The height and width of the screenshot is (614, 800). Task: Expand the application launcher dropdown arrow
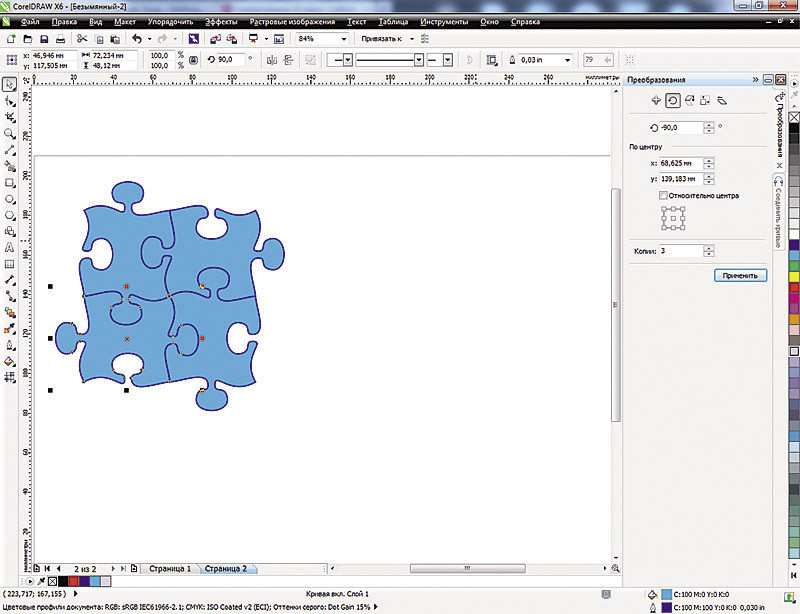click(266, 39)
